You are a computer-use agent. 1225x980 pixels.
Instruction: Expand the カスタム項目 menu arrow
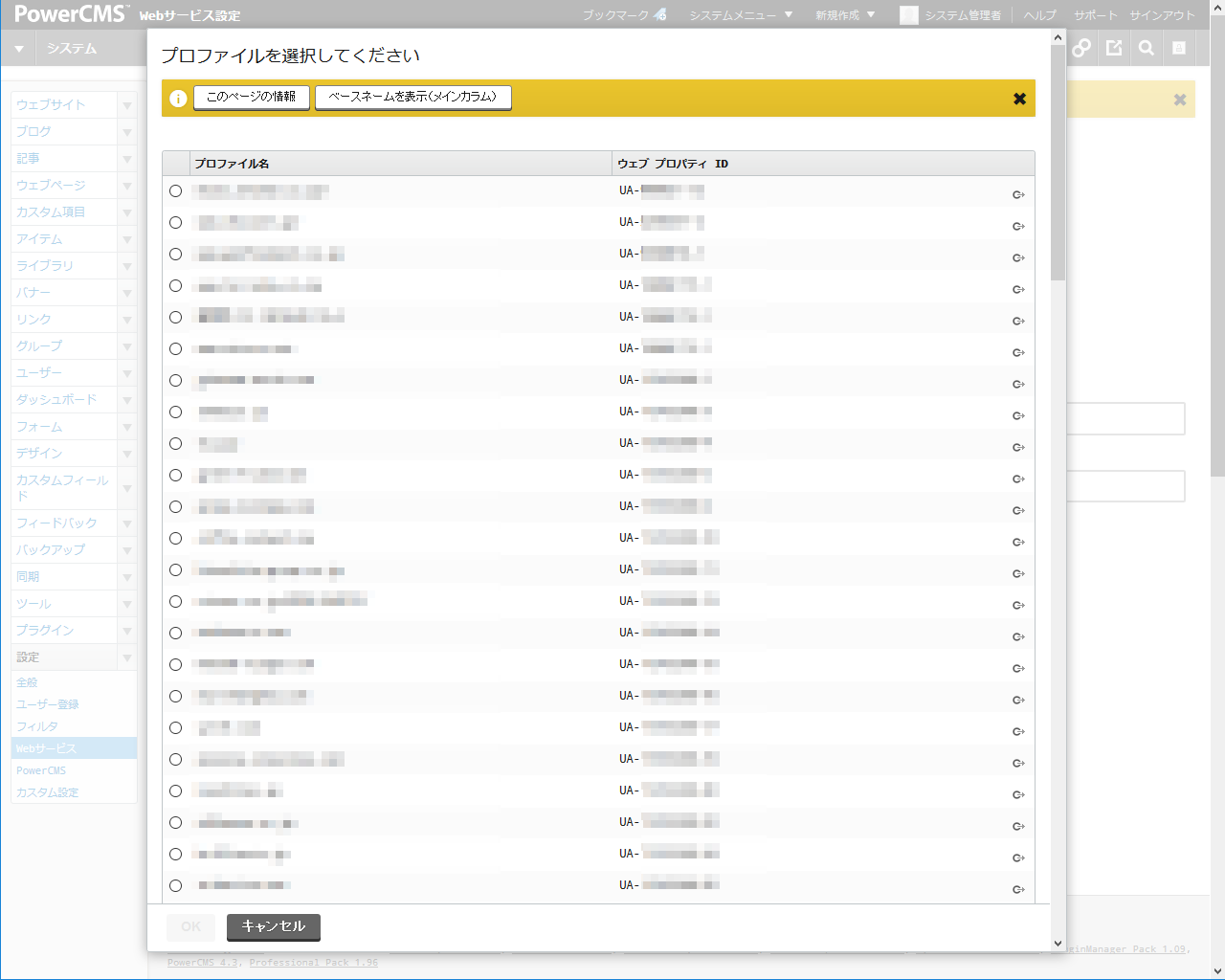point(127,212)
